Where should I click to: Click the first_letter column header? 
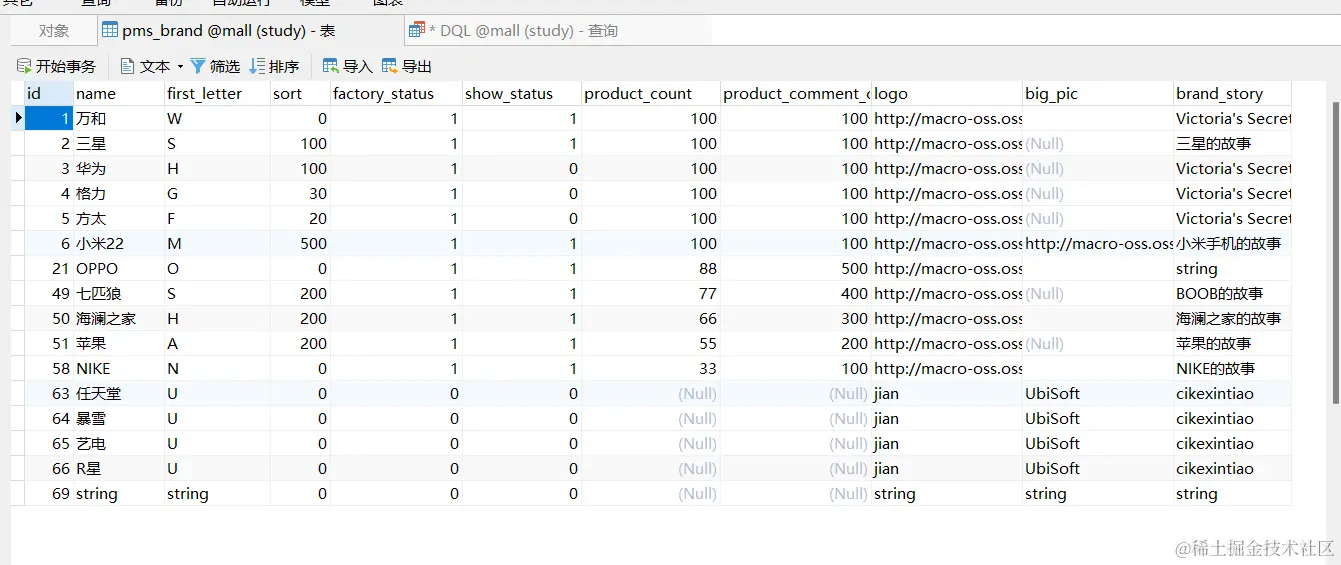click(x=217, y=93)
